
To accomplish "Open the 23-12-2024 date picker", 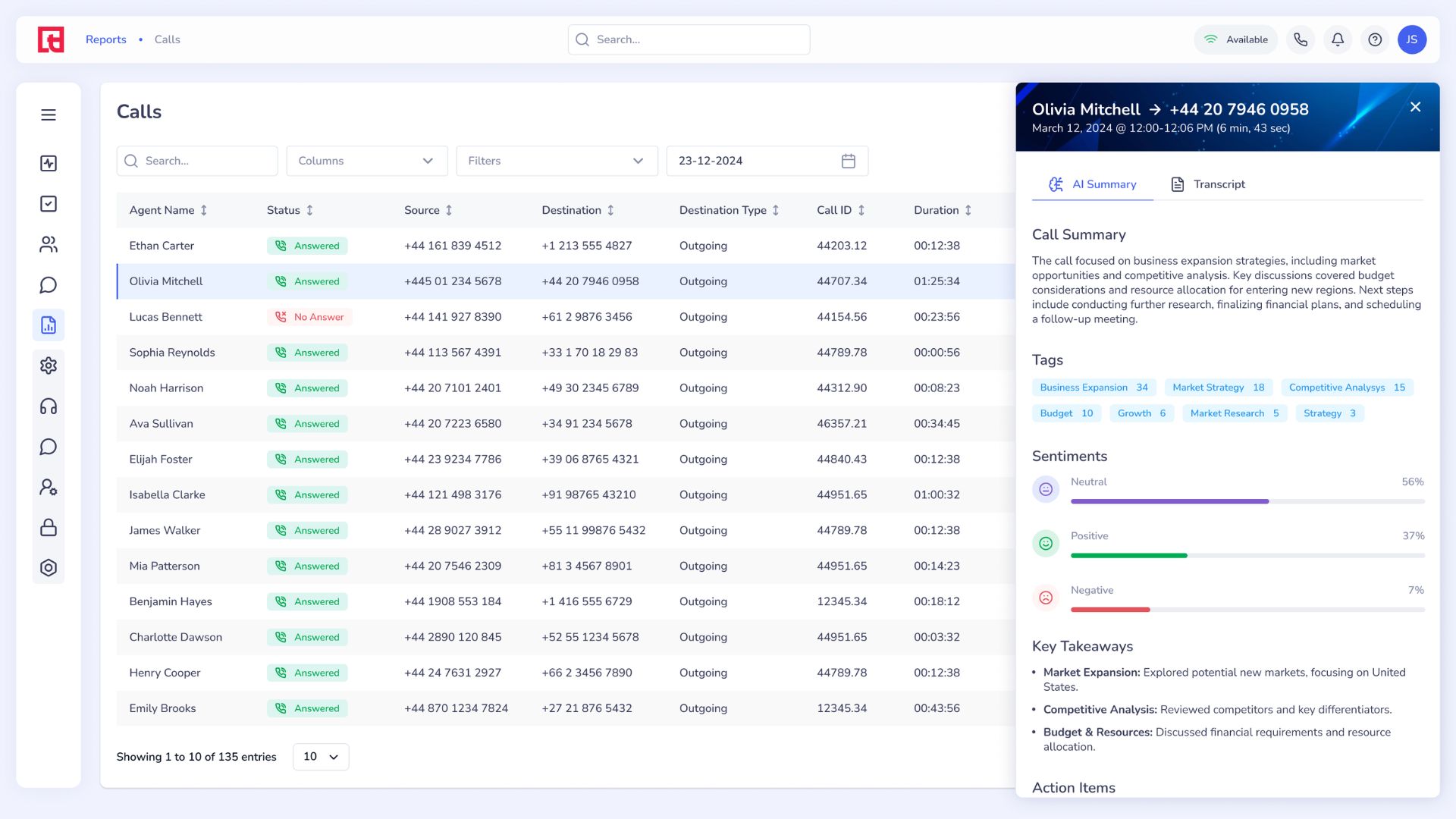I will click(x=767, y=161).
